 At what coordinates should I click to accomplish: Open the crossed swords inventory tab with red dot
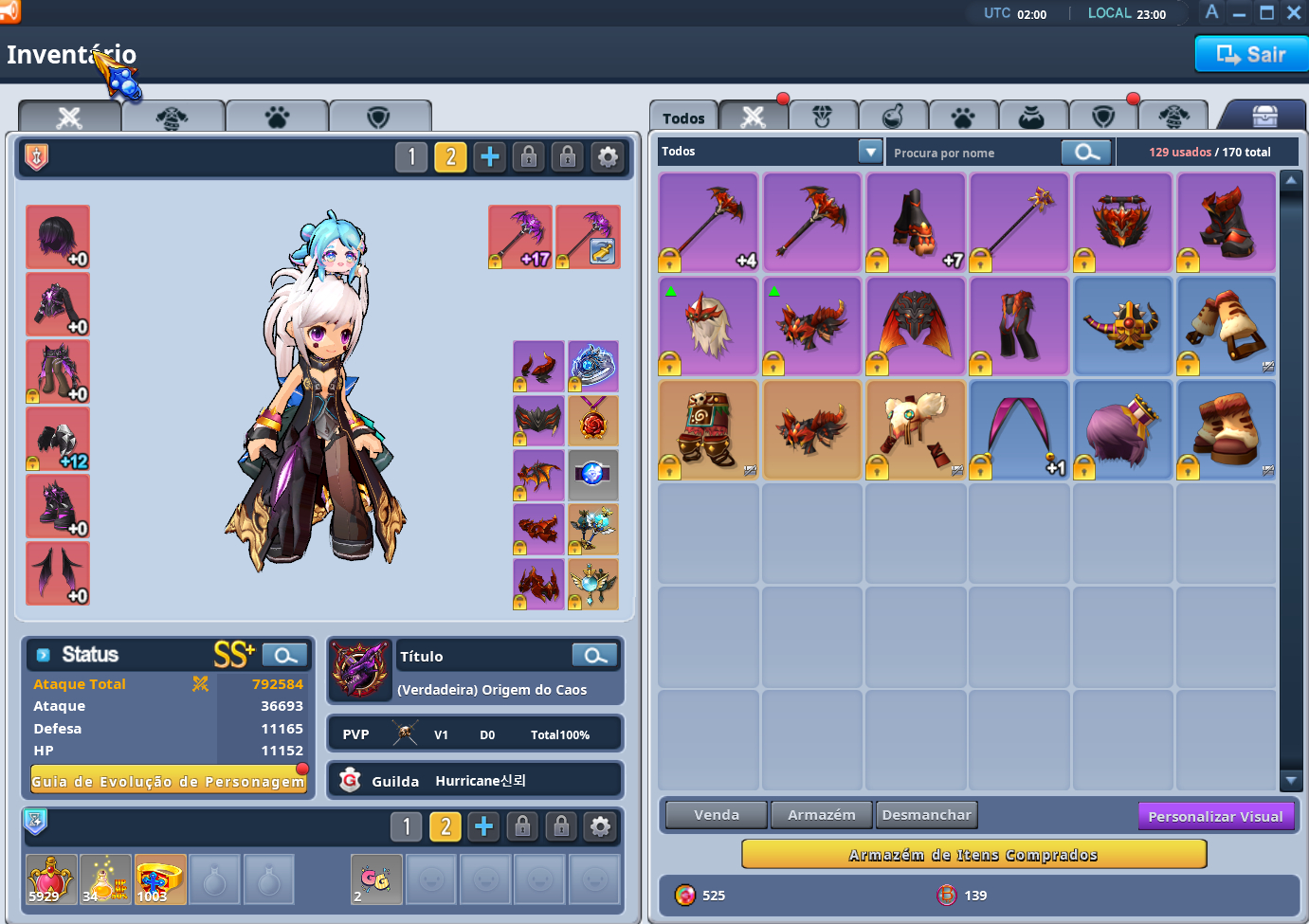[754, 117]
